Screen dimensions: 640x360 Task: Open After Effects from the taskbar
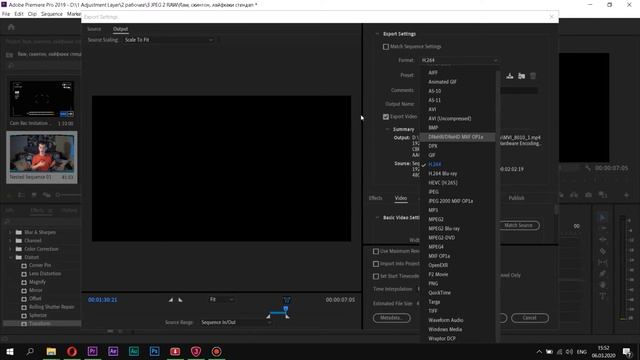(113, 351)
